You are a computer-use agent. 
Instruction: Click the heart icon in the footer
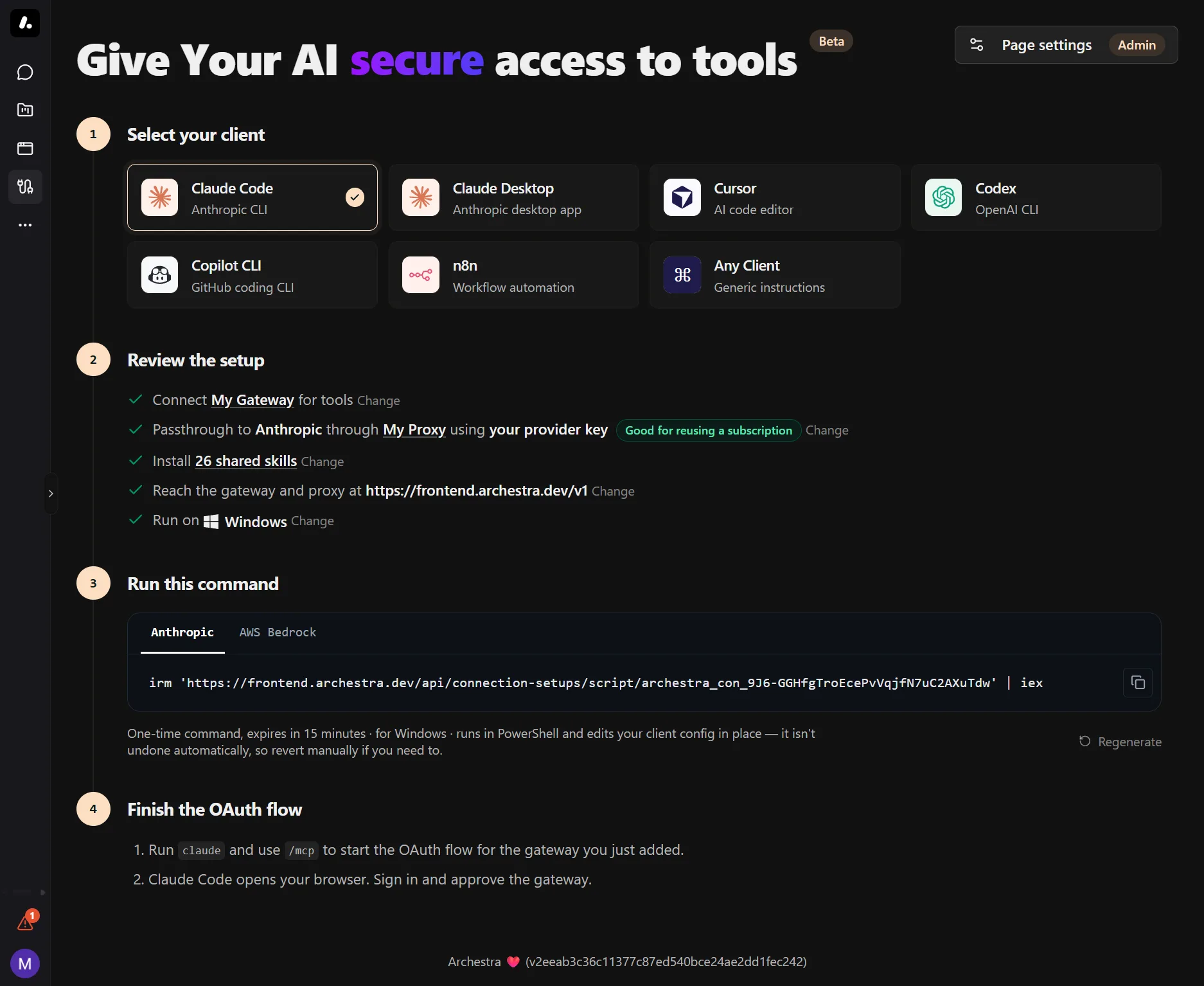(x=513, y=962)
